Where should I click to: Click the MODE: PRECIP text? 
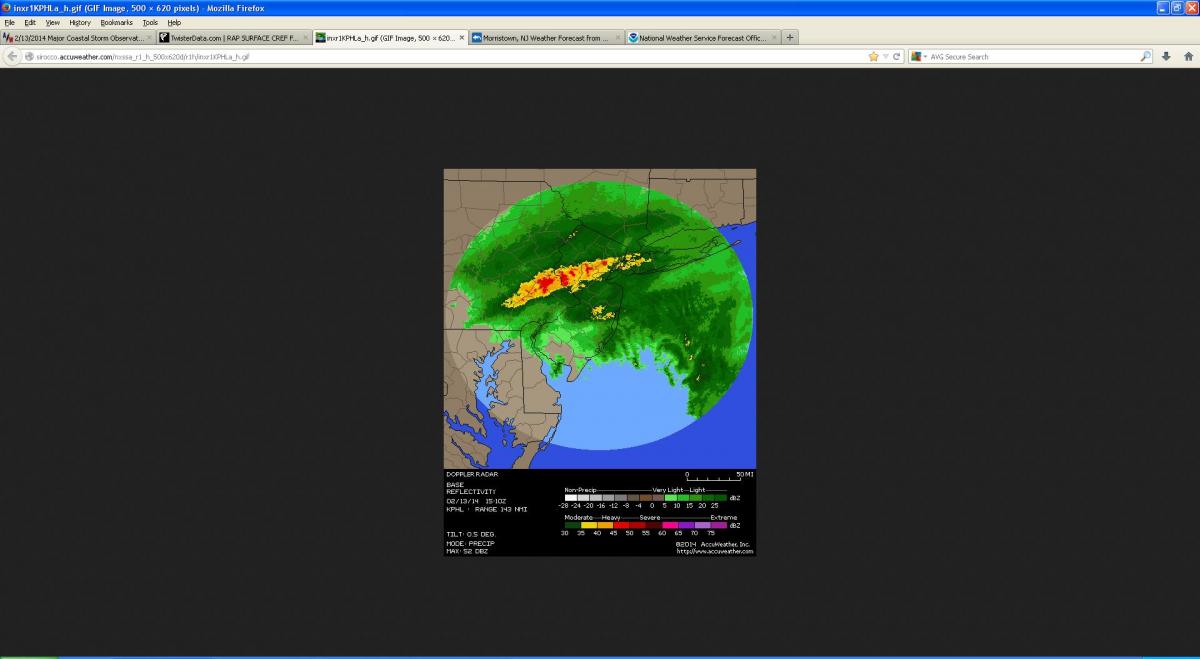[470, 543]
